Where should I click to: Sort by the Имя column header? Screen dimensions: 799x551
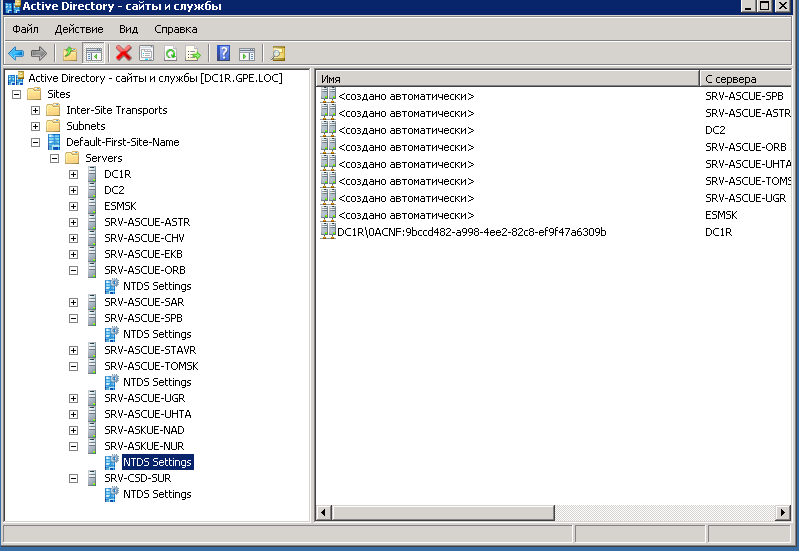tap(508, 78)
